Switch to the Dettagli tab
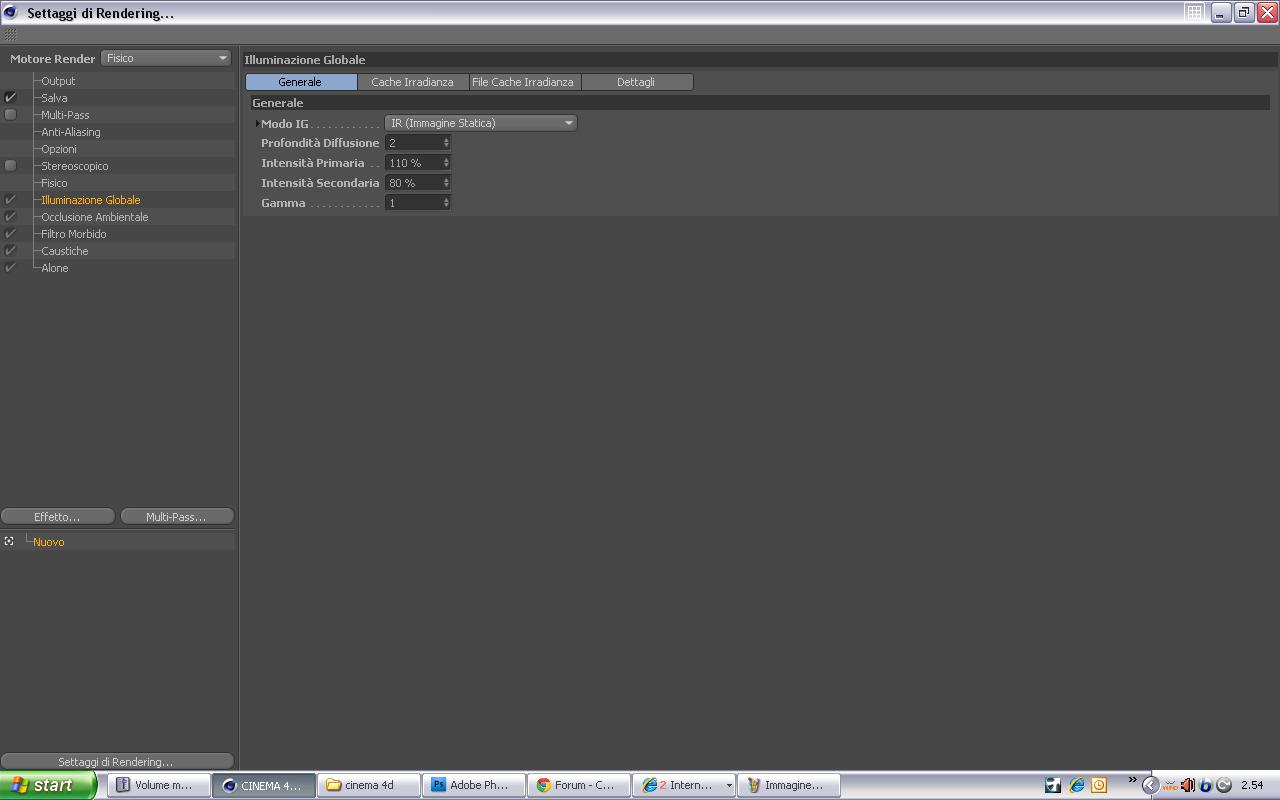The height and width of the screenshot is (800, 1280). 636,82
